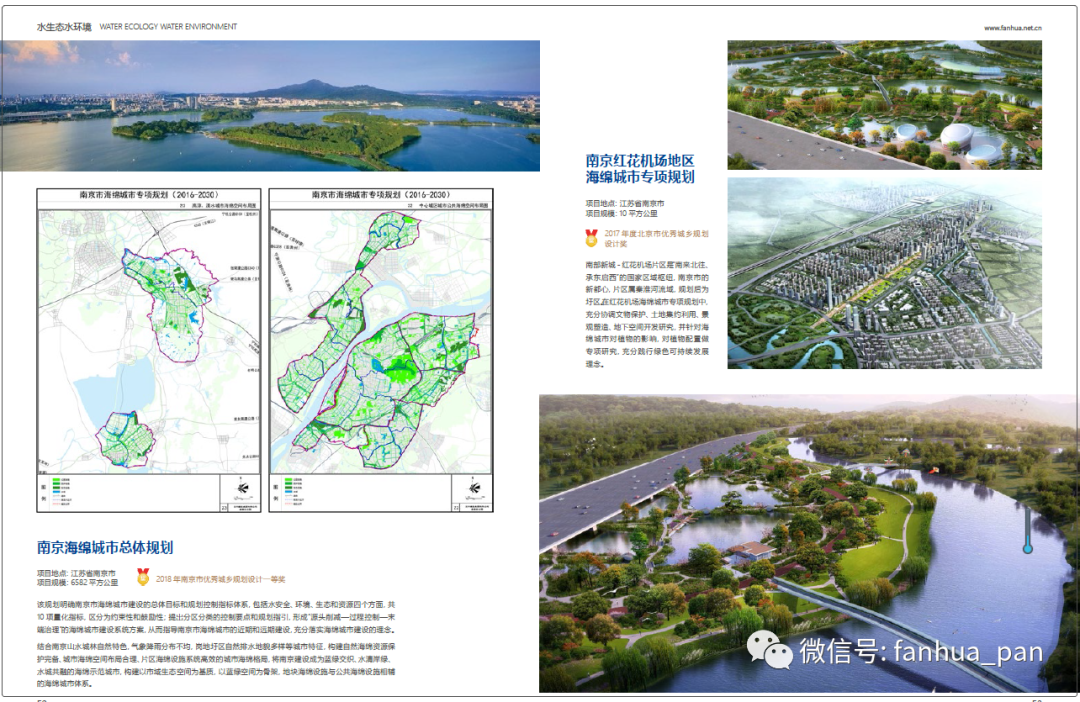Select the 南京海绵城市总体规划 heading

[x=105, y=547]
